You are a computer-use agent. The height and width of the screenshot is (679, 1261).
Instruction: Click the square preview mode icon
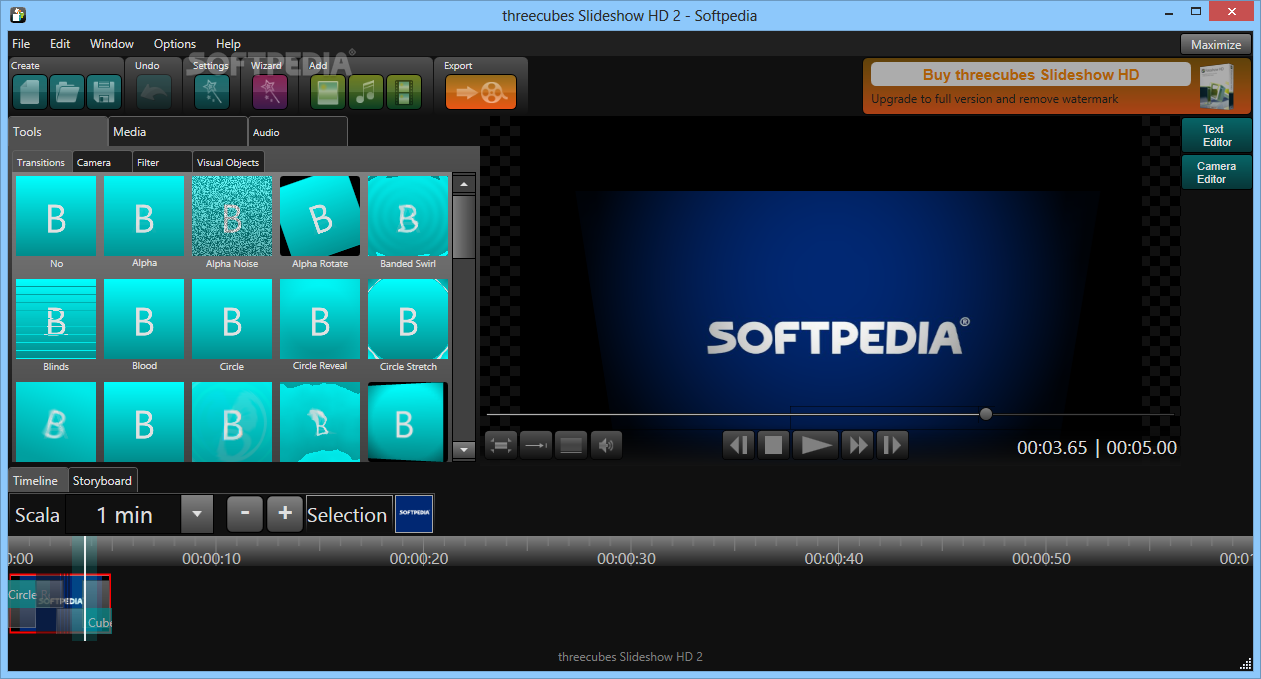pos(571,445)
